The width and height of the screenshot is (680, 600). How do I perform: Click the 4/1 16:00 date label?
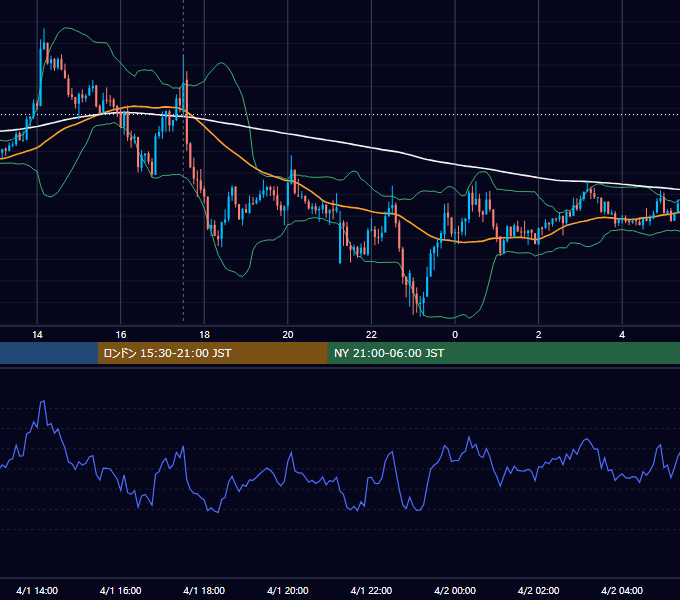[x=121, y=591]
